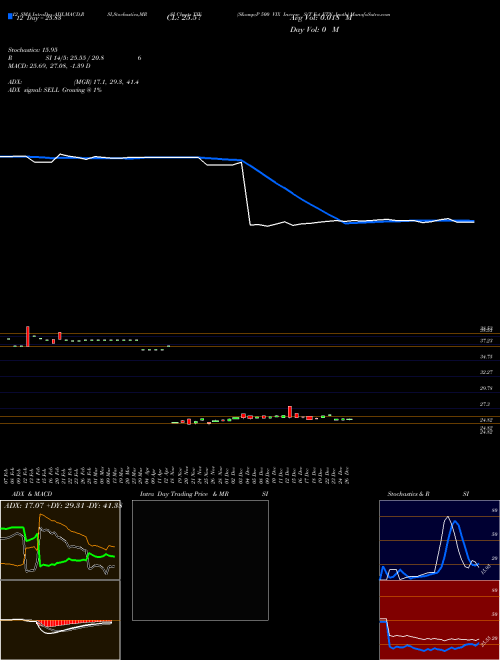Open the ADX indicator mini chart
500x660 pixels.
coord(60,540)
